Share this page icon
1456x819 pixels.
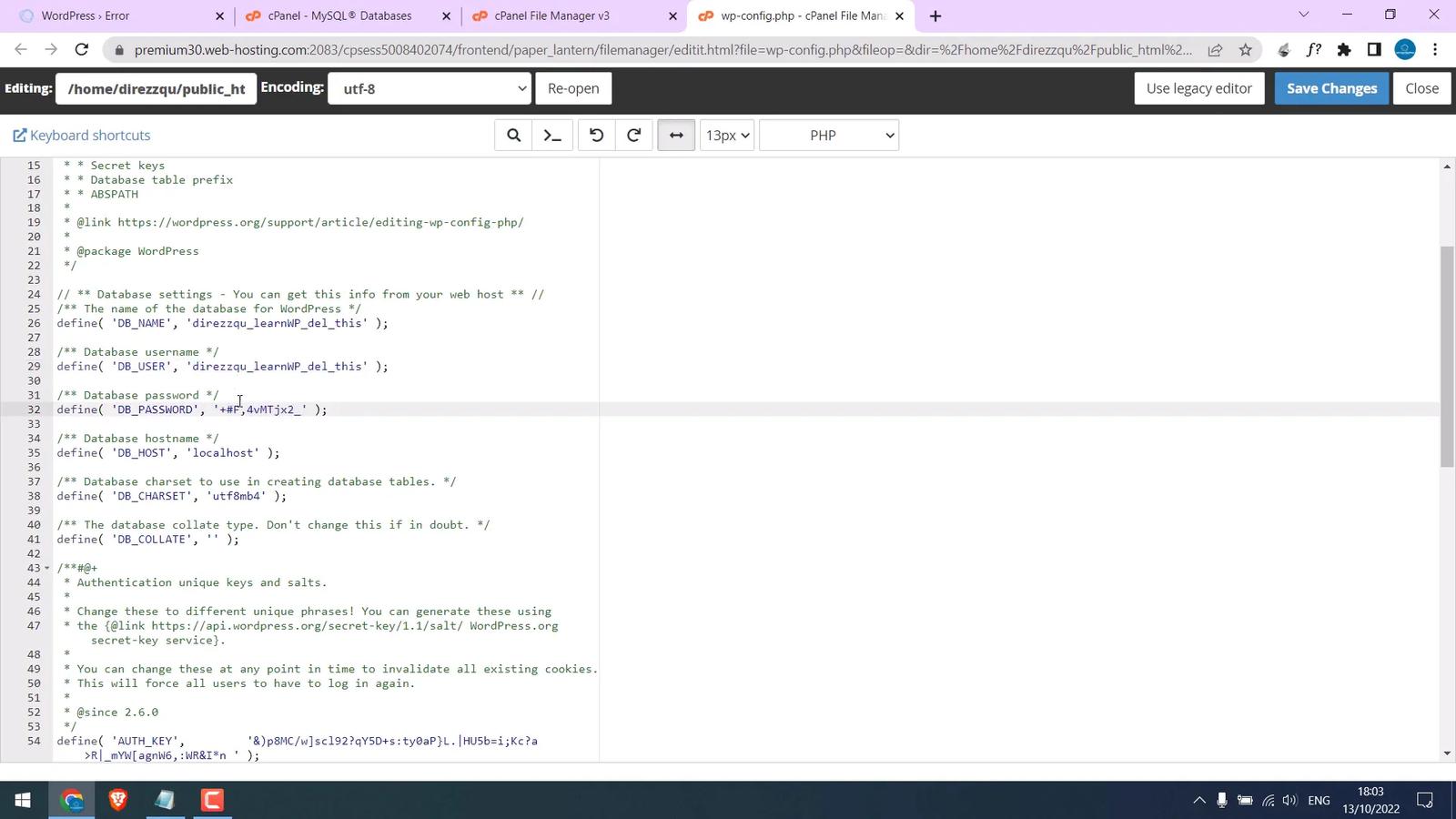1215,50
